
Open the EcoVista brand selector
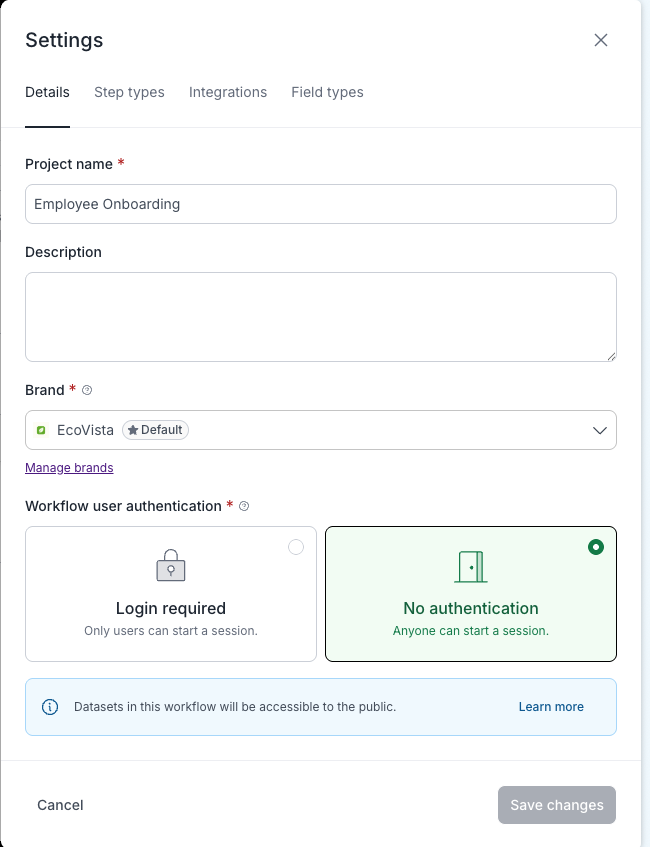[320, 430]
